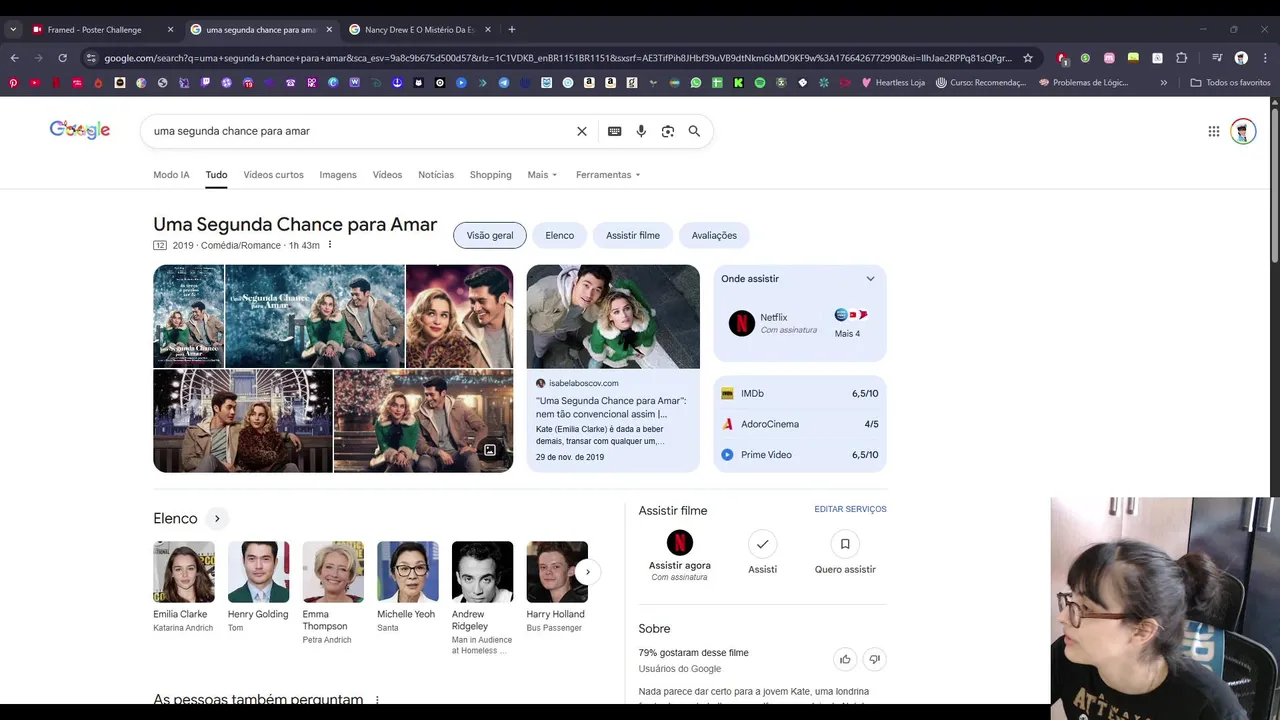Search by image with the Lens icon
This screenshot has height=720, width=1280.
tap(668, 131)
